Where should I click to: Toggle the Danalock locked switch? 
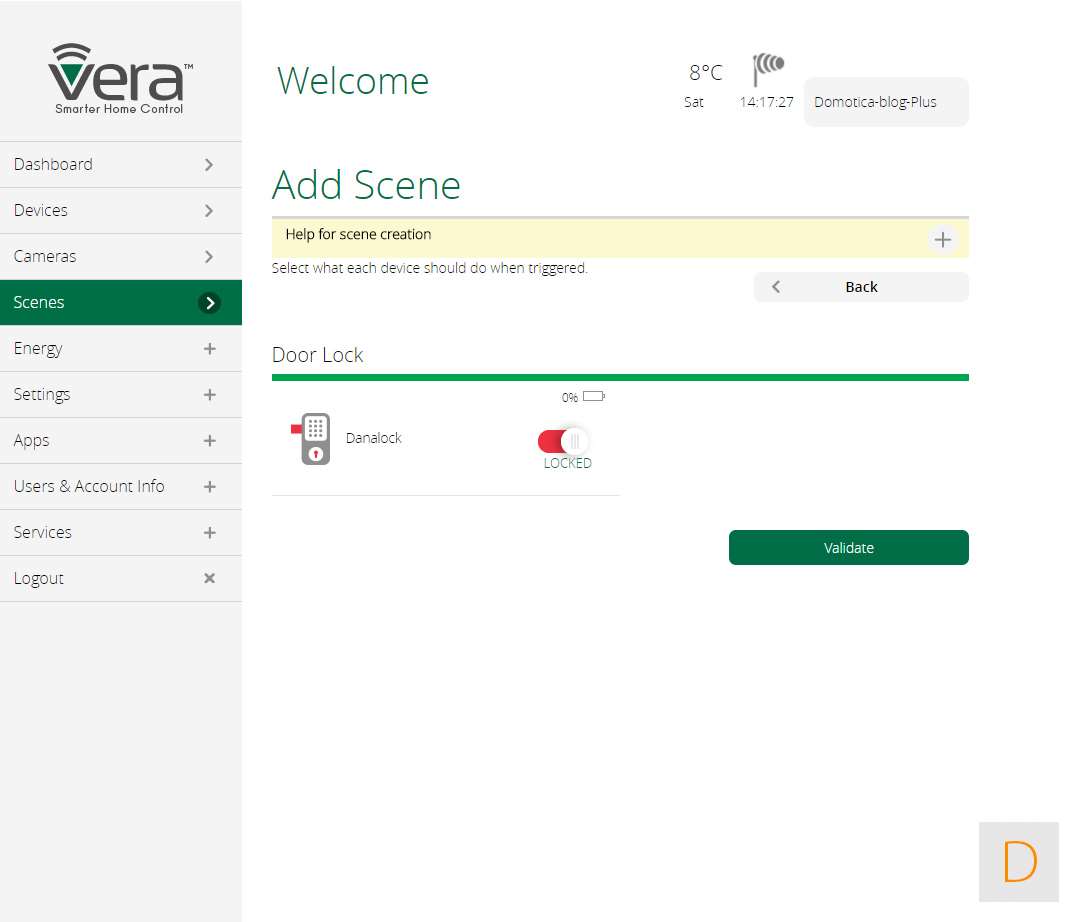(x=564, y=441)
